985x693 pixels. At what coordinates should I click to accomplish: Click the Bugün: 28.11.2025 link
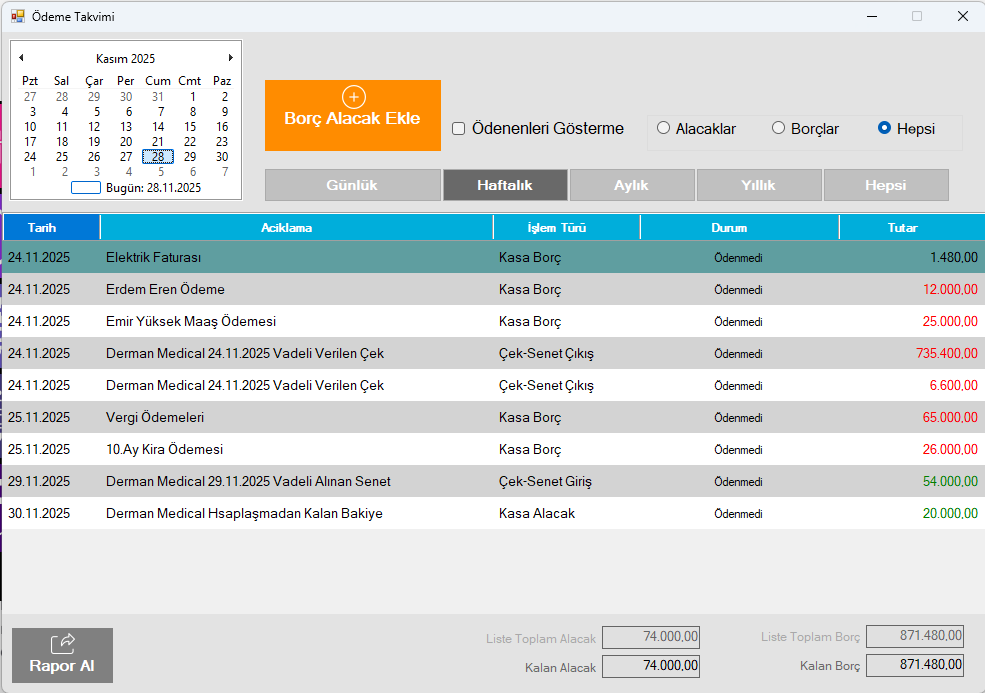(152, 187)
